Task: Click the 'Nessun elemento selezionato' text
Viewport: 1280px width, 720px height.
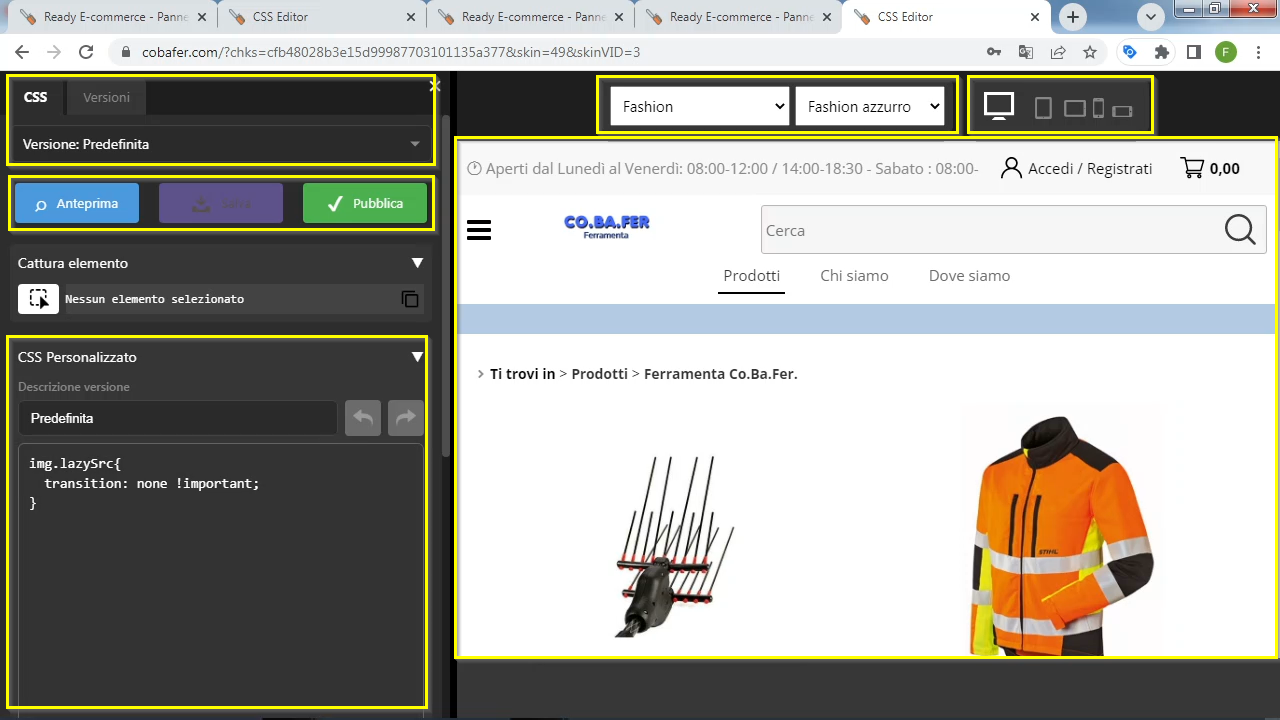Action: (x=154, y=299)
